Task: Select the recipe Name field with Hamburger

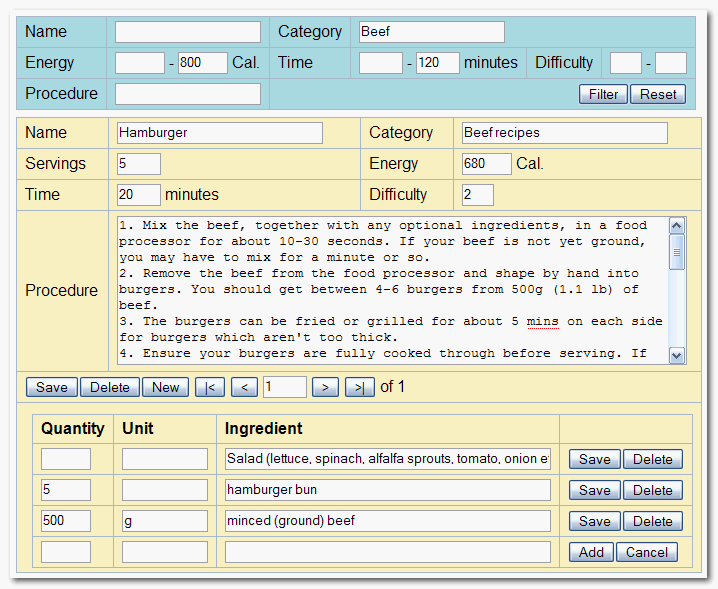Action: click(219, 132)
